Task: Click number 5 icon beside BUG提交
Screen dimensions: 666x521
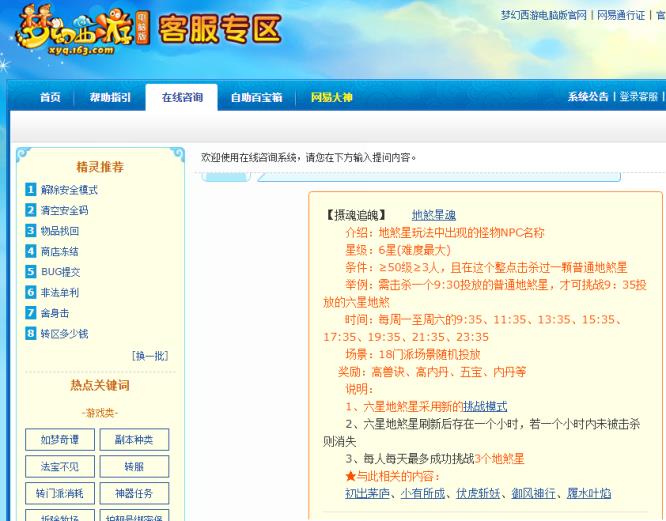Action: click(x=31, y=271)
